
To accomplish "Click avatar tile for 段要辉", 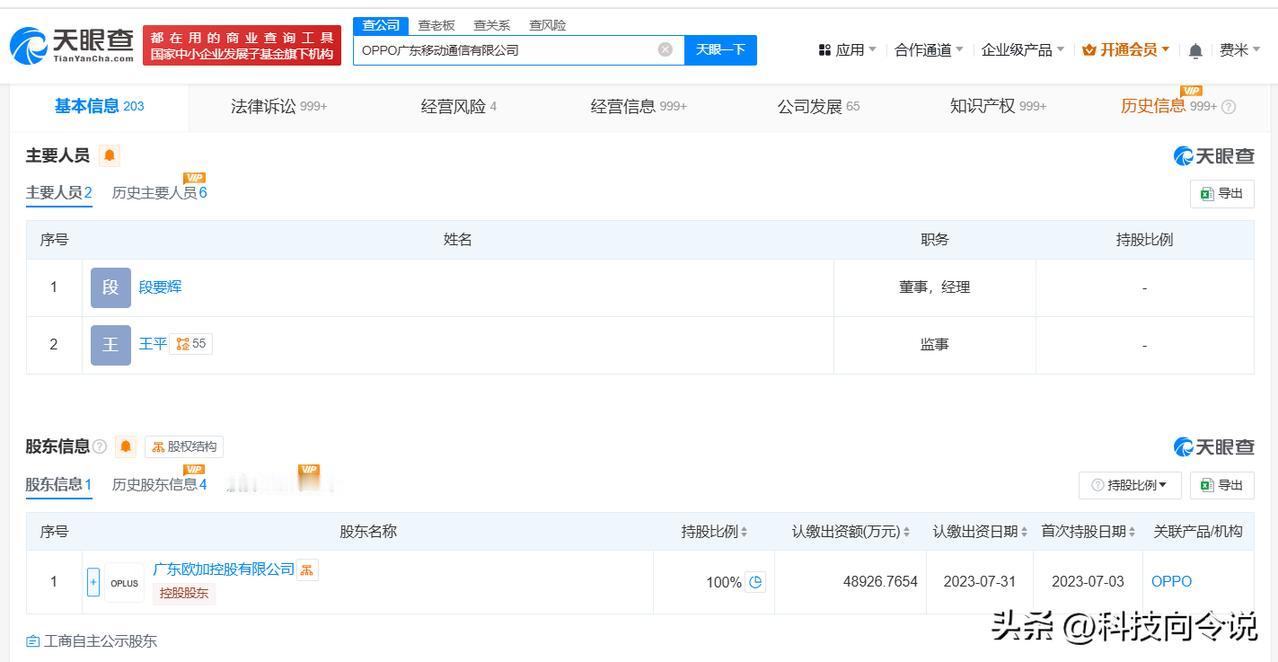I will click(x=110, y=288).
